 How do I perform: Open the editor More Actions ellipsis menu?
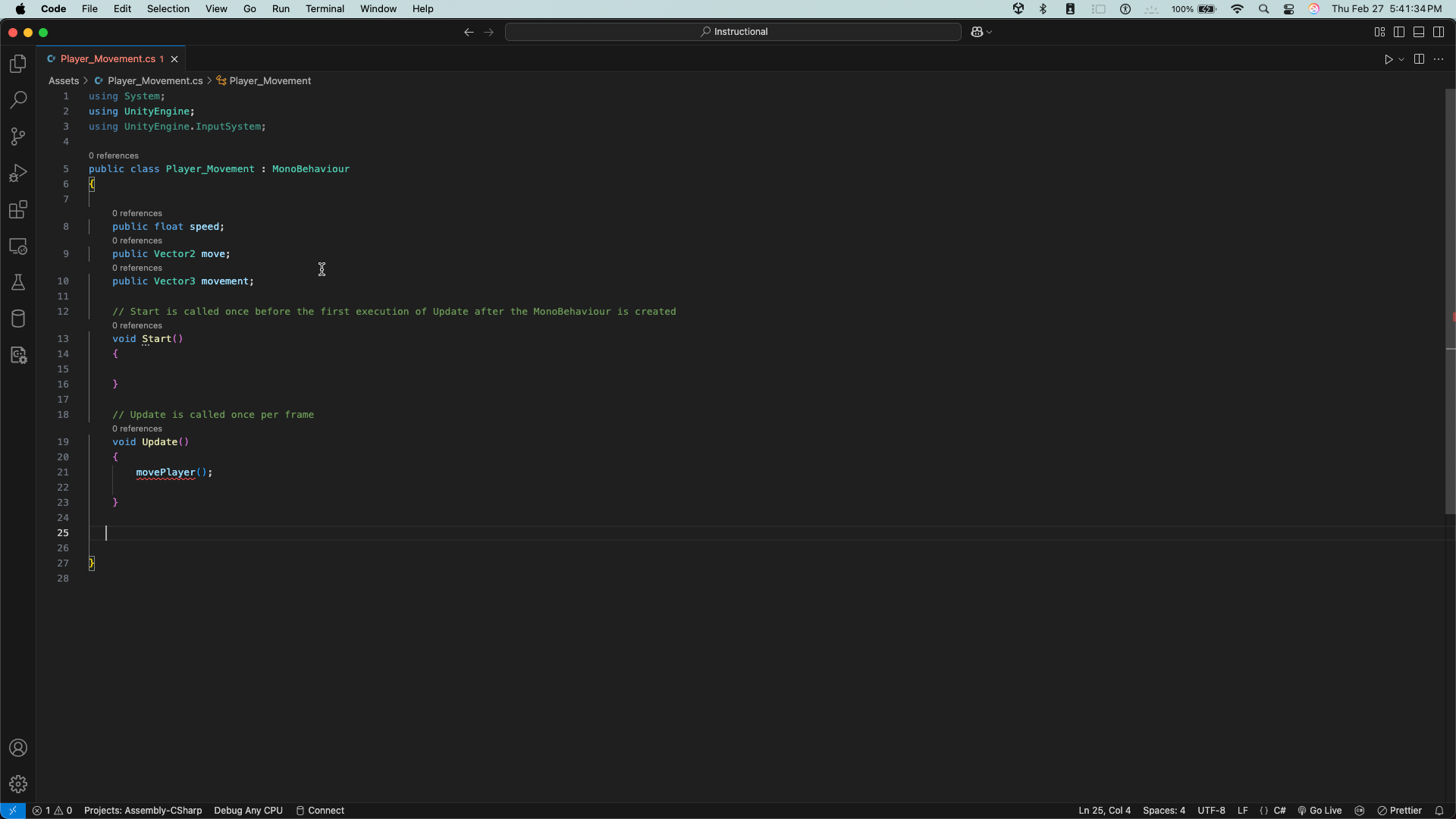(1439, 59)
